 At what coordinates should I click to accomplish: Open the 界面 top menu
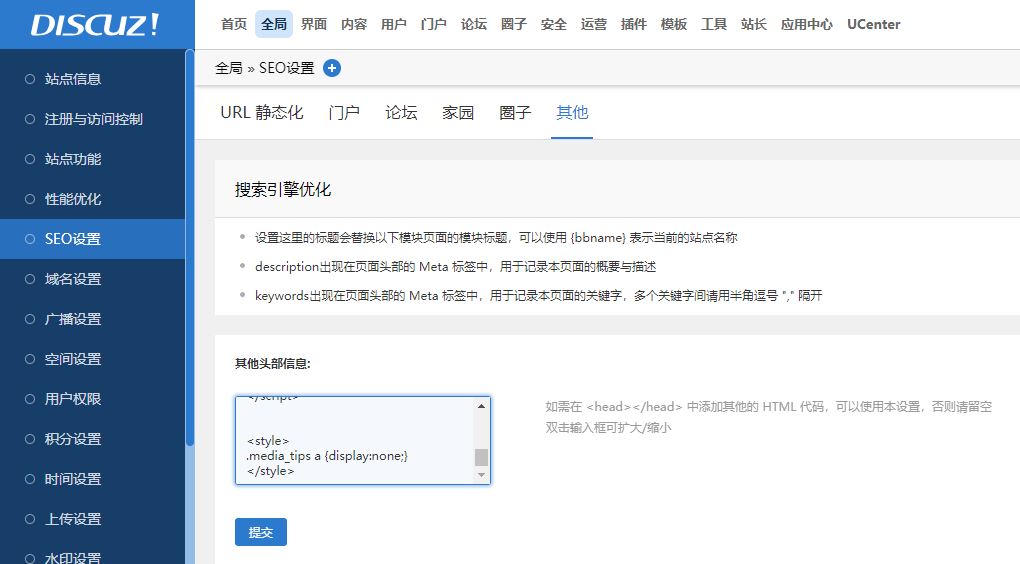click(x=314, y=24)
